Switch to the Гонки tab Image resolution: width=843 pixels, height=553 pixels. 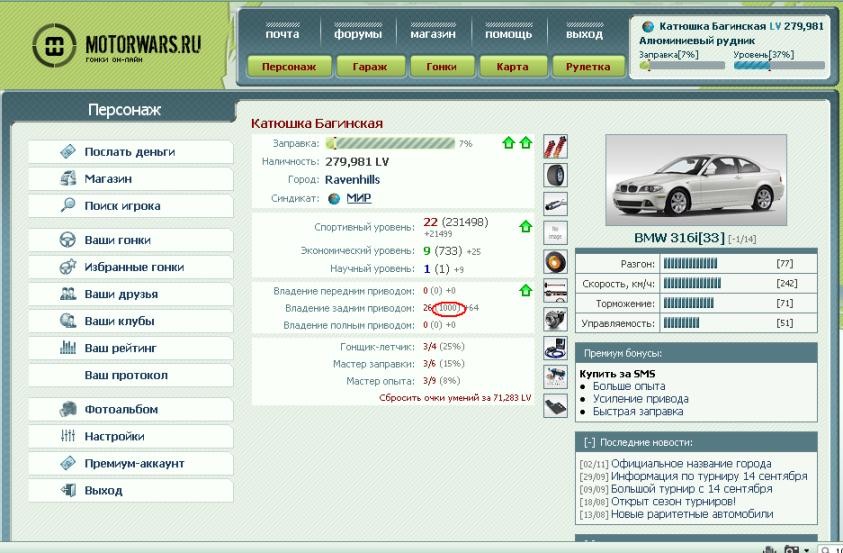pos(441,67)
